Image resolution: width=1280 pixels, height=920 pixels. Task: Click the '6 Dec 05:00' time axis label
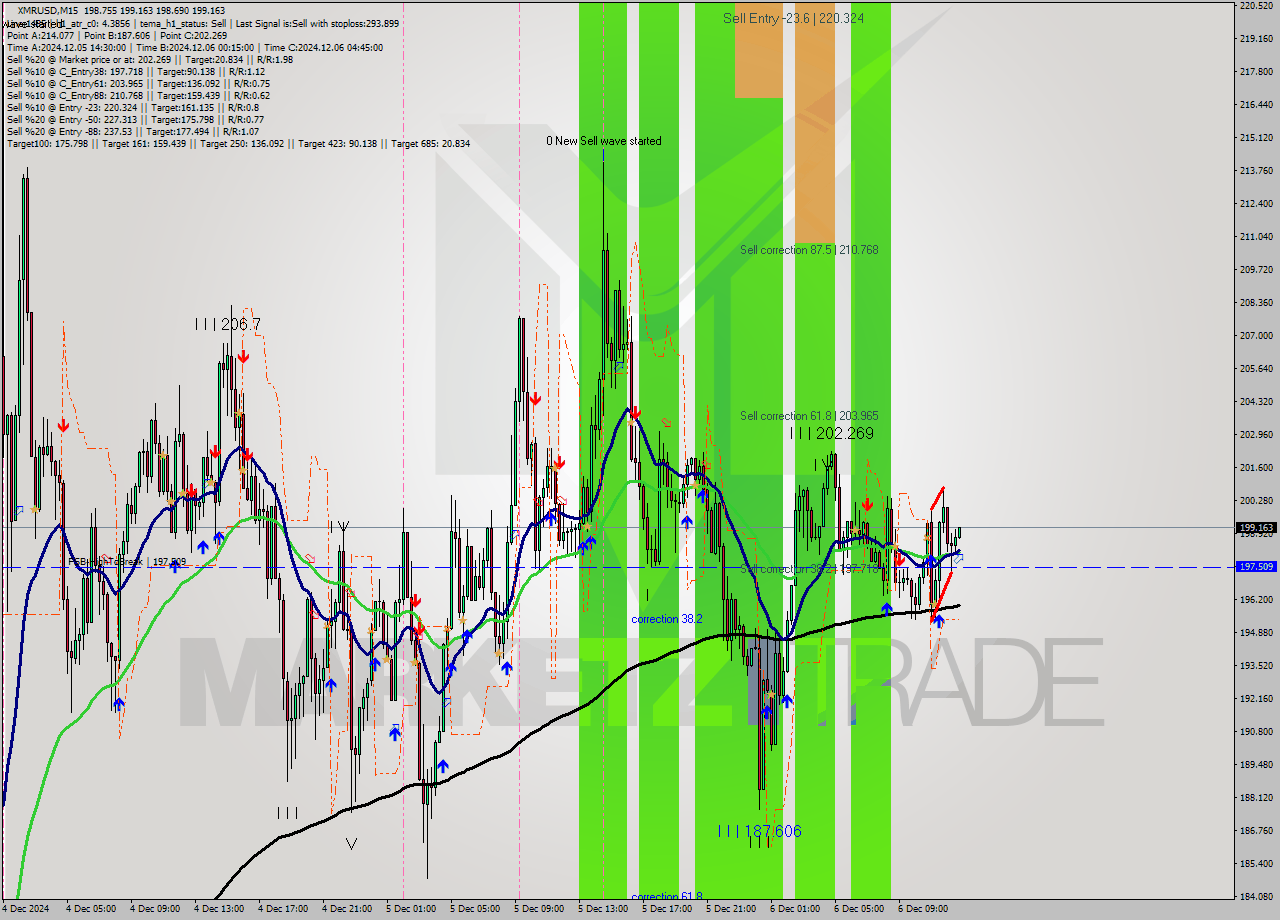(x=859, y=909)
